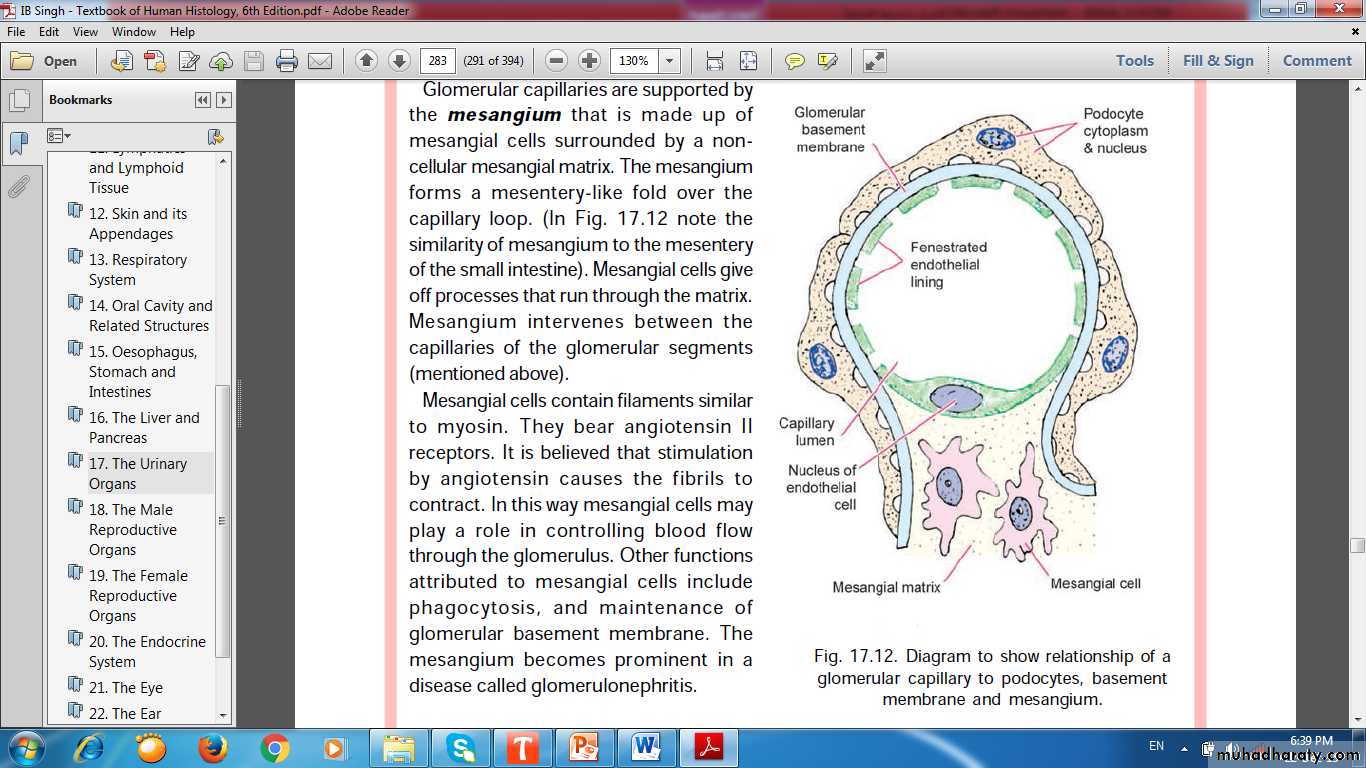Viewport: 1366px width, 768px height.
Task: Open the View menu
Action: [85, 32]
